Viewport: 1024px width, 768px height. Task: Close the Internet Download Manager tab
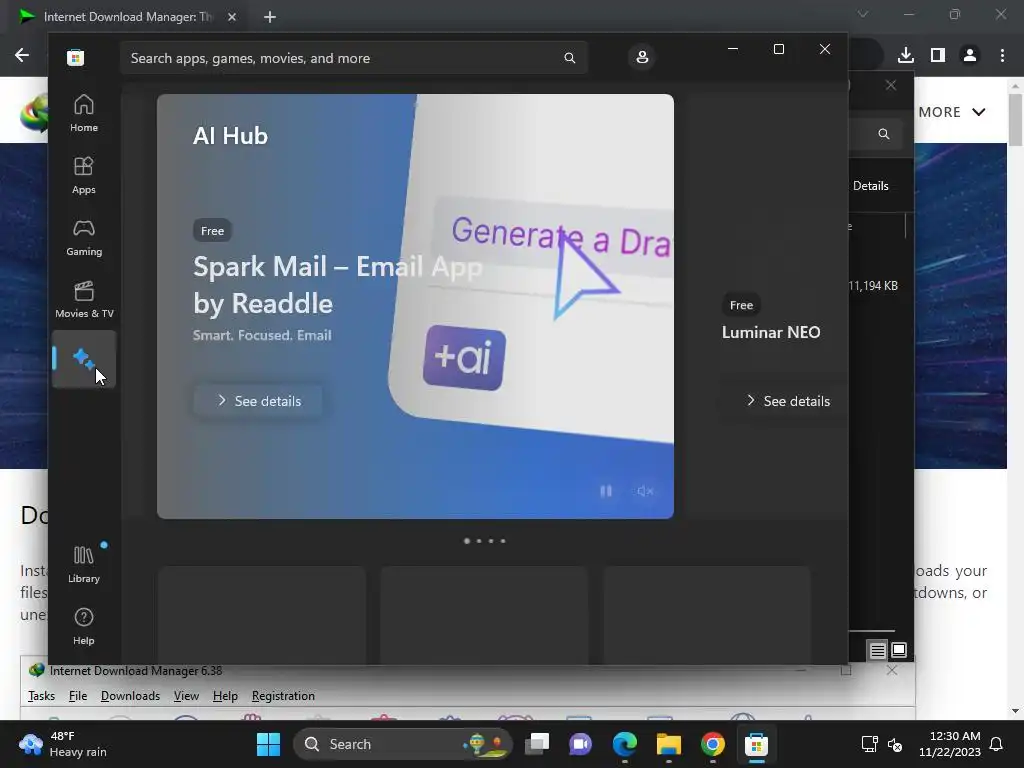[x=232, y=17]
